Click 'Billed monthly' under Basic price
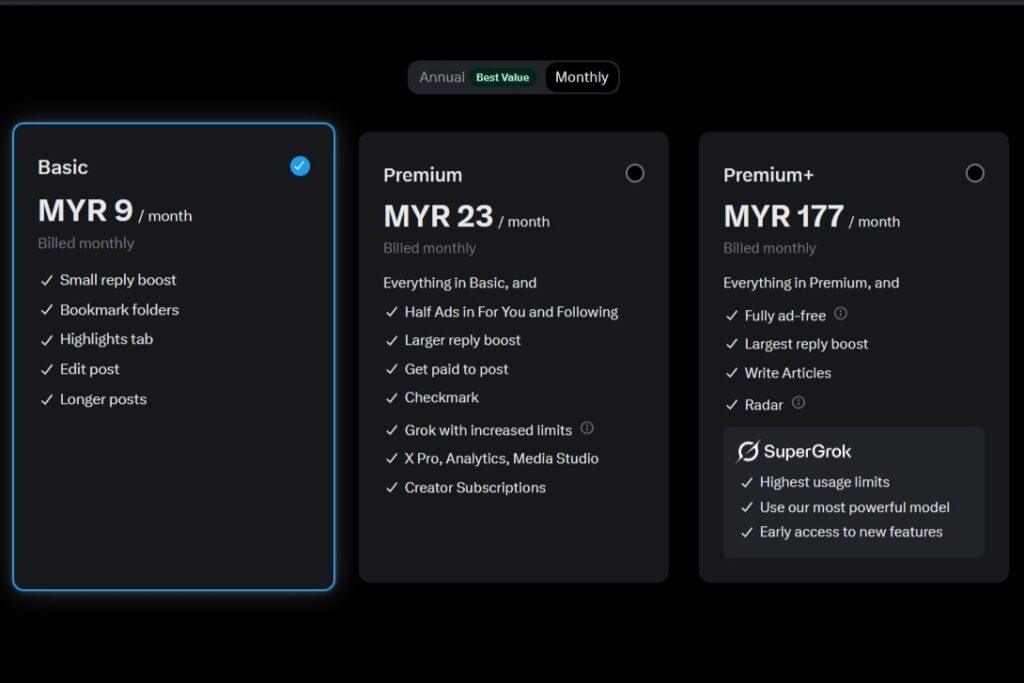This screenshot has width=1024, height=683. (86, 243)
